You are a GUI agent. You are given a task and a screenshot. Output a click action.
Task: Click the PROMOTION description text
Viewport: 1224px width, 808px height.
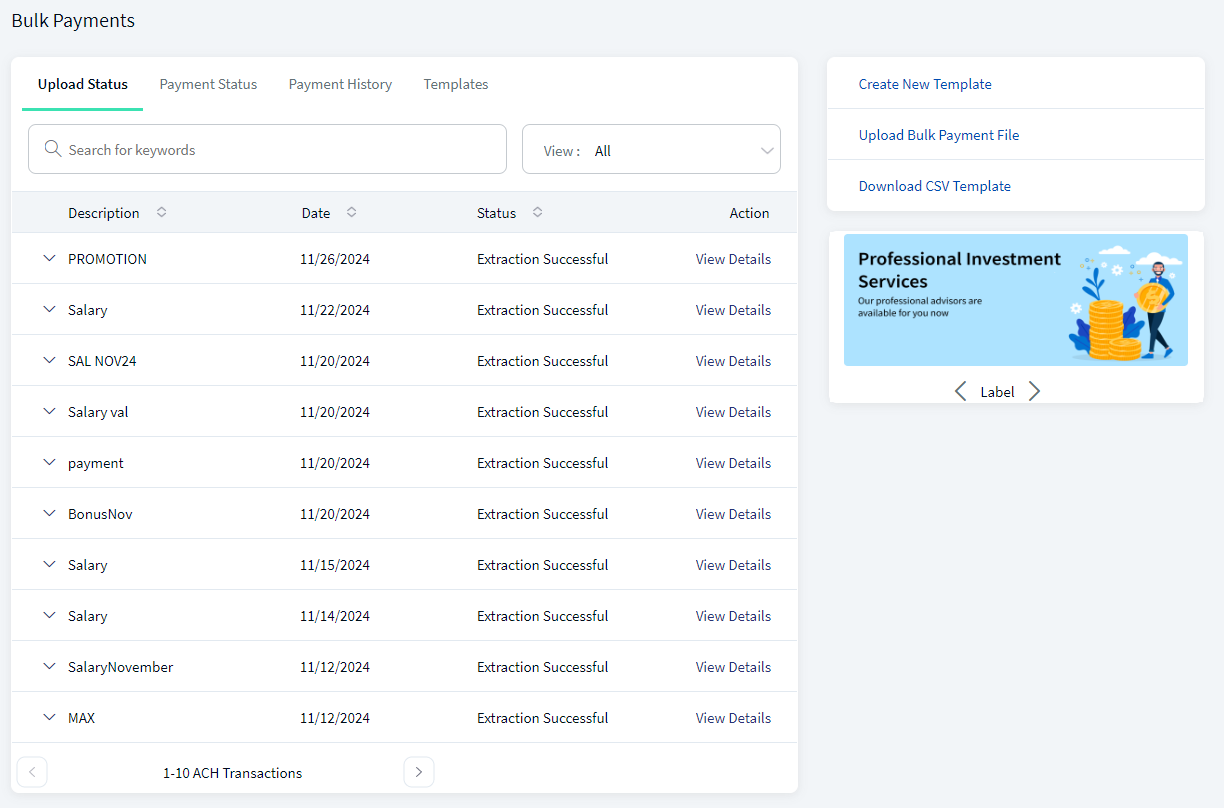click(107, 259)
